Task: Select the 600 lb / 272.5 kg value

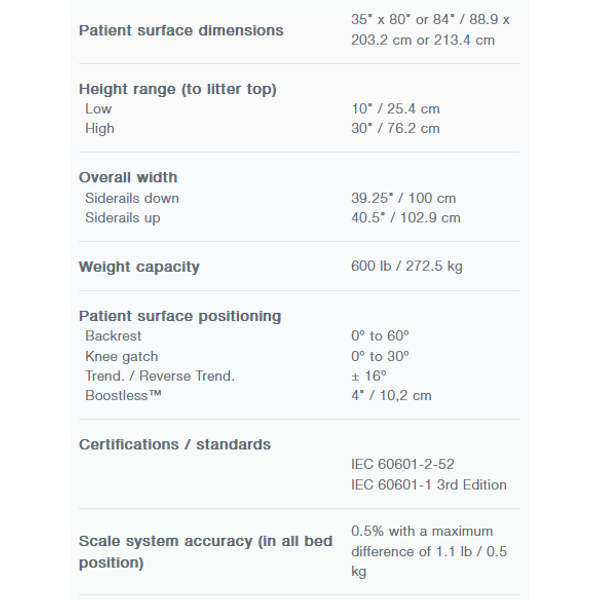Action: pyautogui.click(x=407, y=266)
